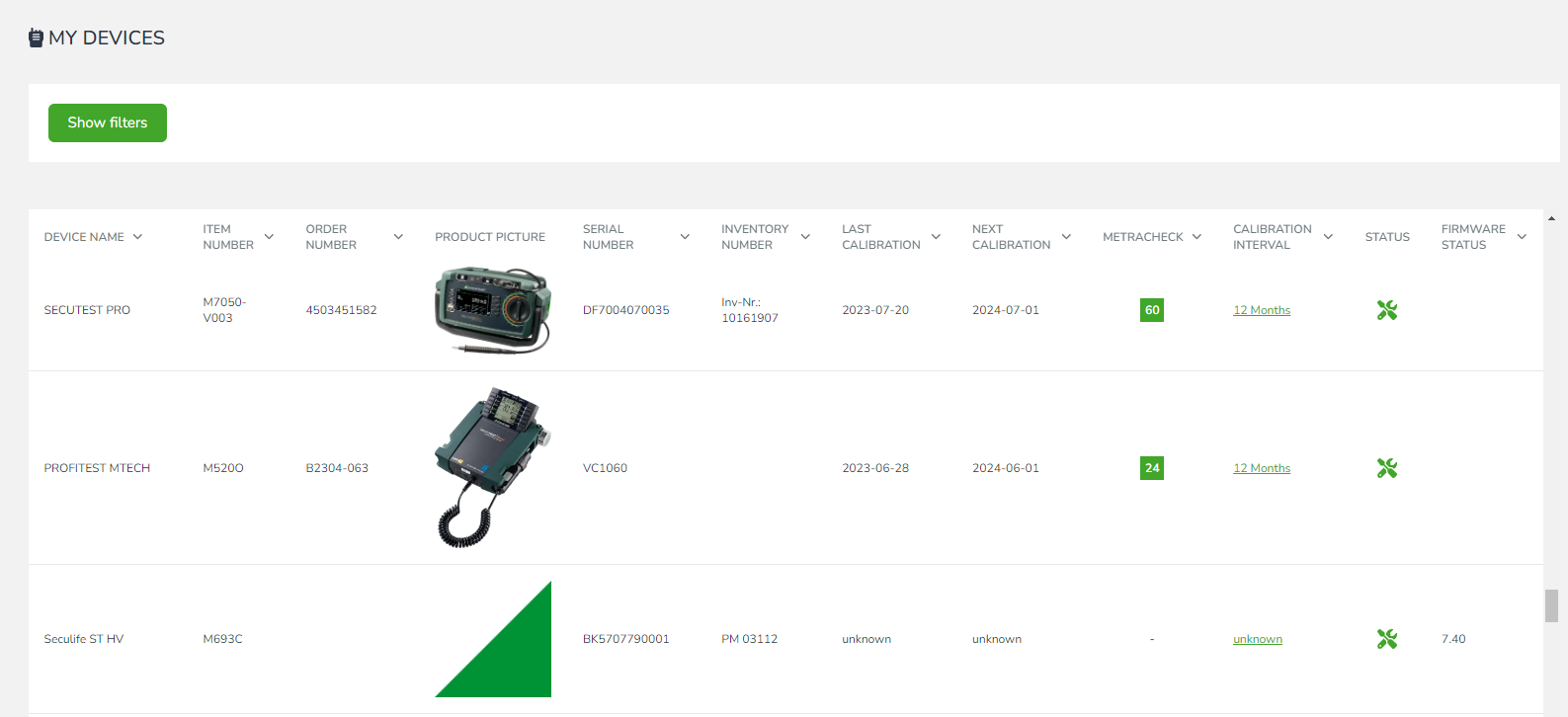The width and height of the screenshot is (1568, 717).
Task: Select device name SECUTEST PRO
Action: click(87, 310)
